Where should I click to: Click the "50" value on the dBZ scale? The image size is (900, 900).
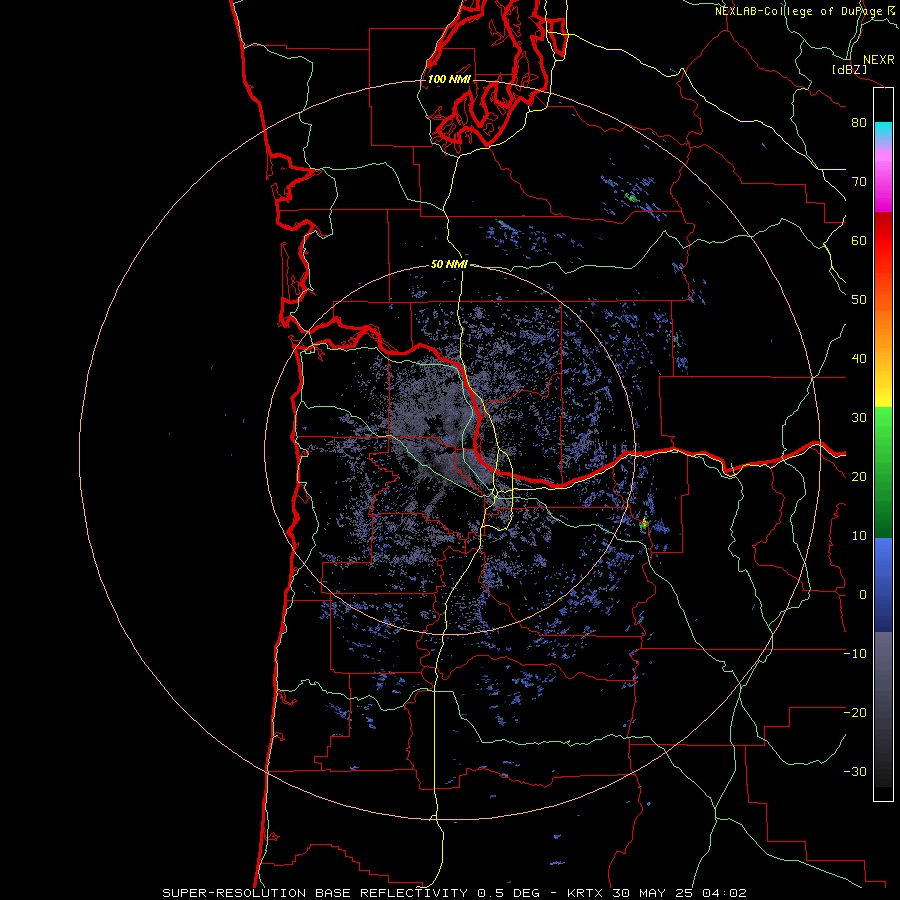[859, 300]
